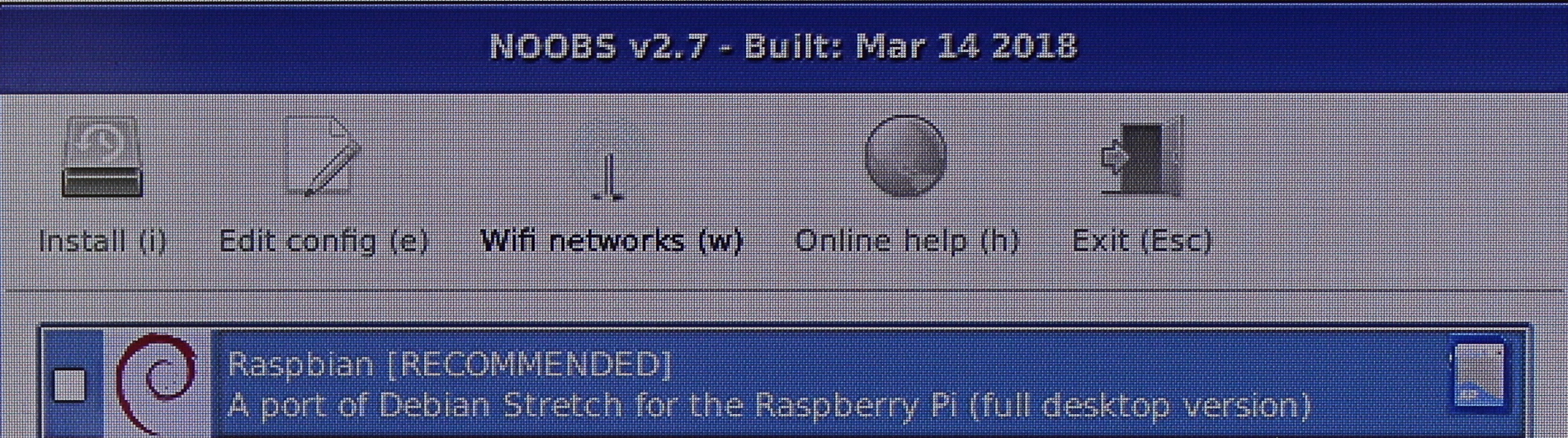Viewport: 1568px width, 438px height.
Task: Open Online help via the globe icon
Action: pos(904,157)
